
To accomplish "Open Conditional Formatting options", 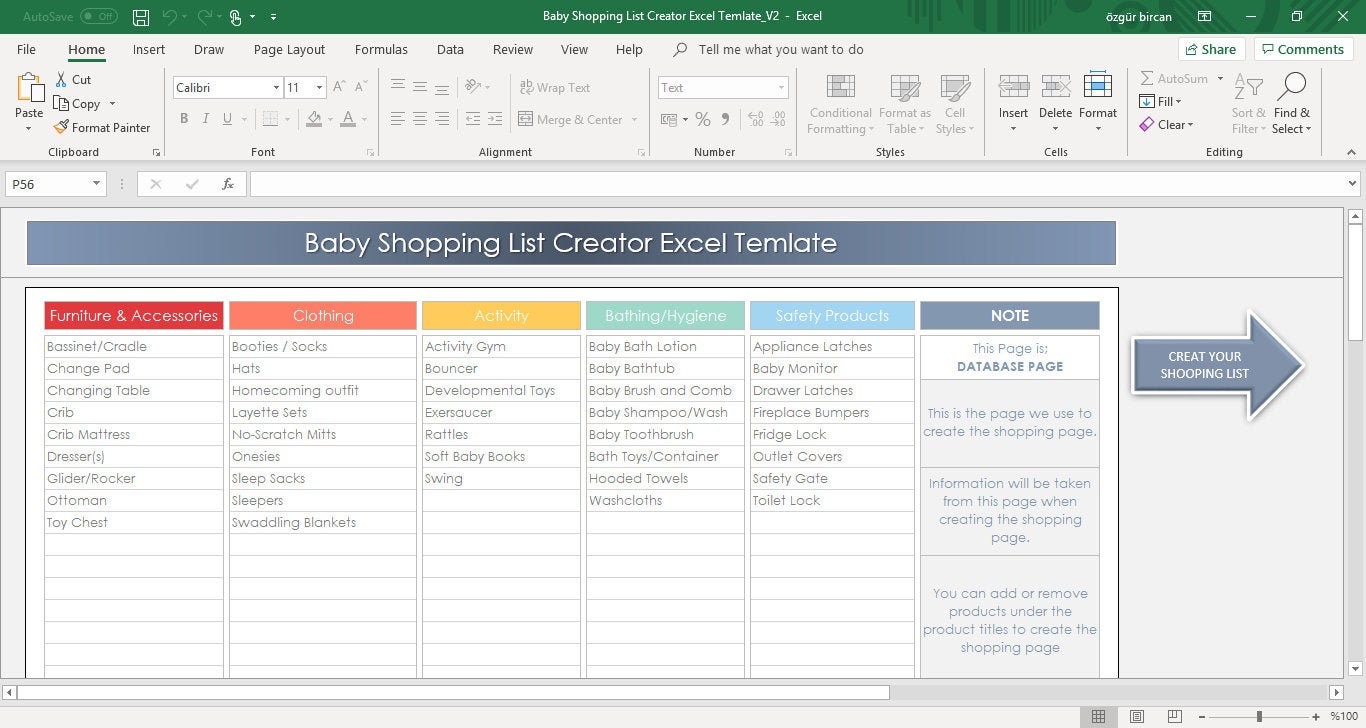I will (x=839, y=103).
